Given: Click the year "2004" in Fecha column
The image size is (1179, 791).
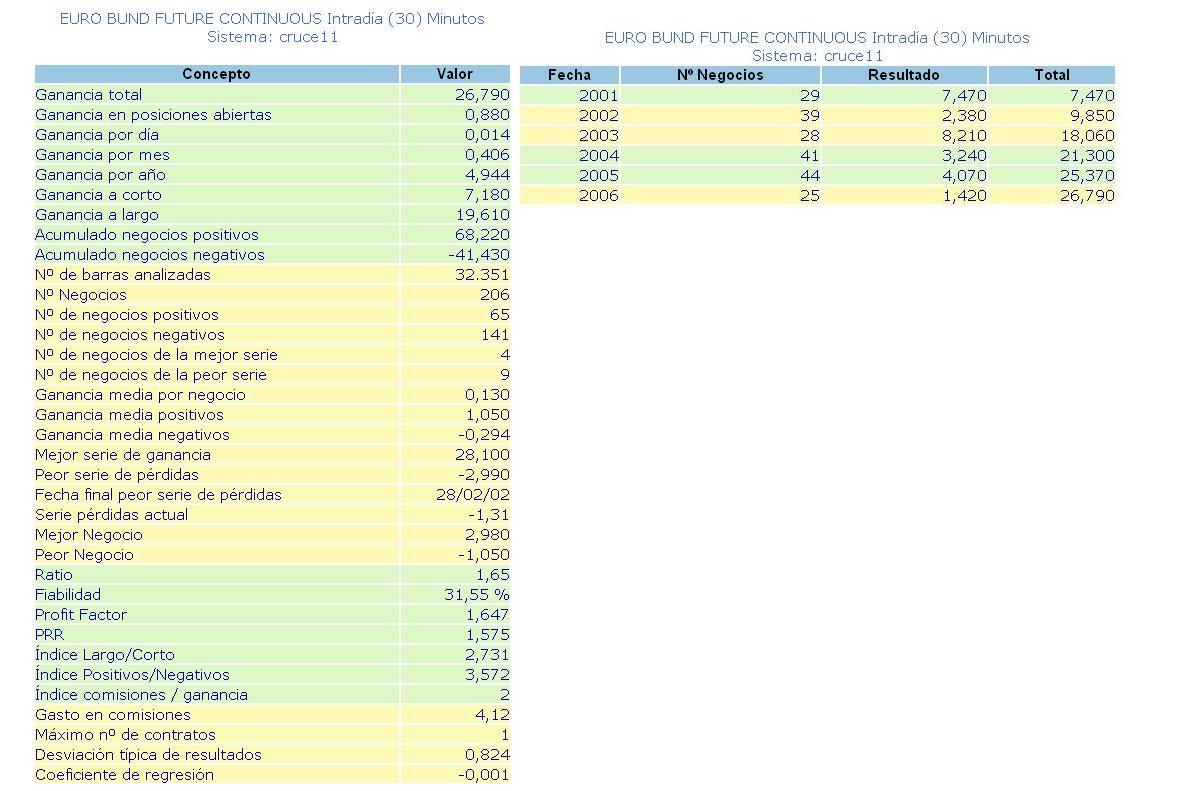Looking at the screenshot, I should [599, 155].
